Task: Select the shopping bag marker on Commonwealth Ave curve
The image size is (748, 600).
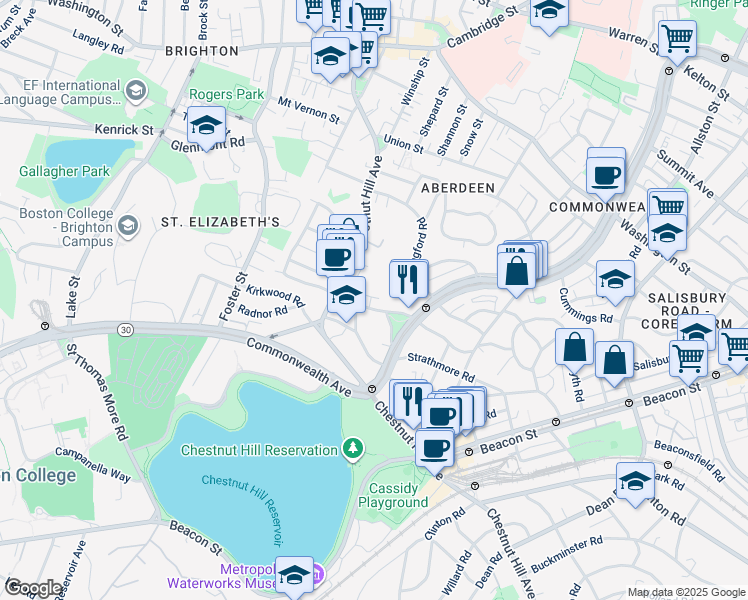Action: [516, 271]
